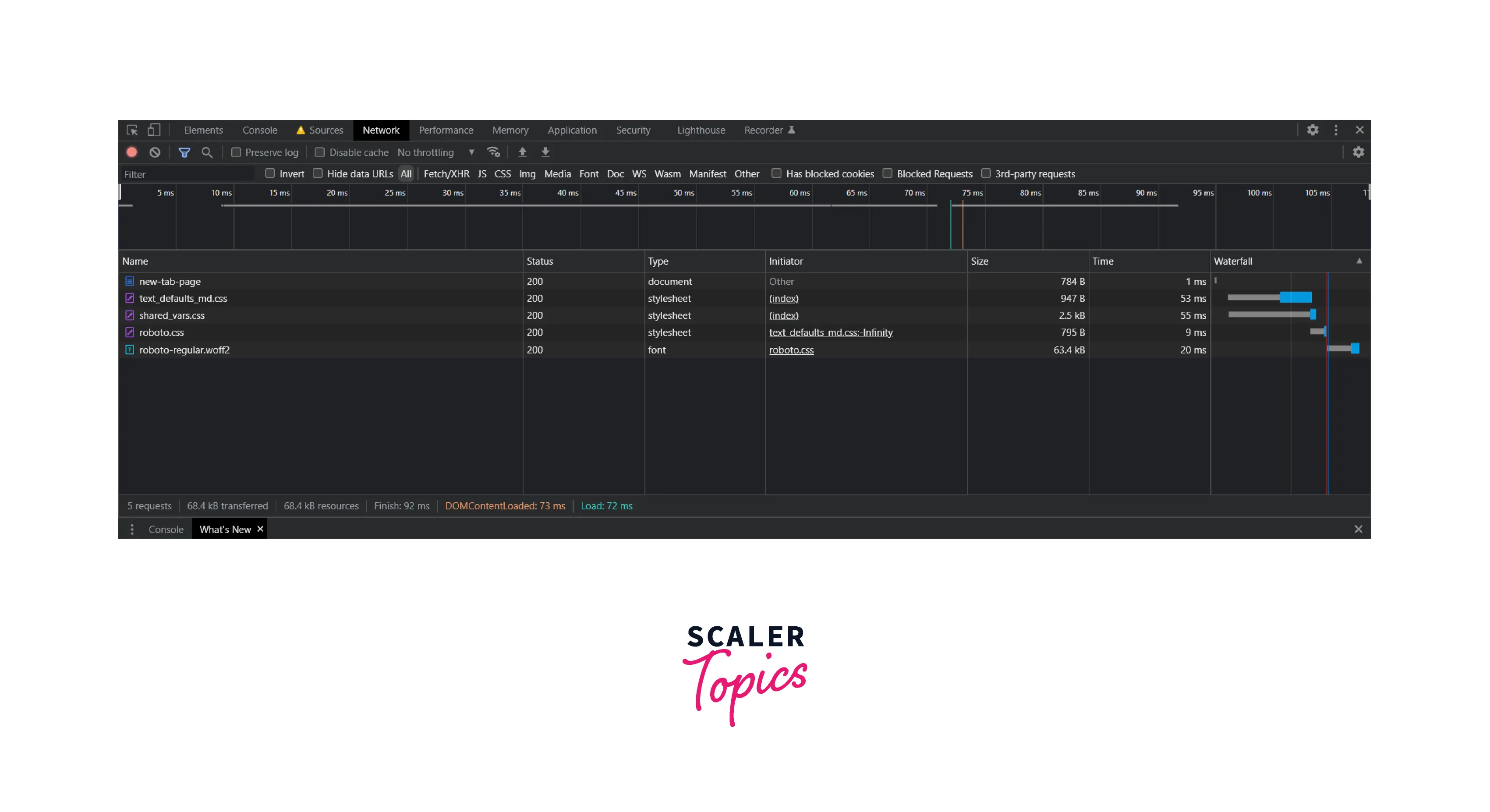Open text_defaults_md.css:-Infinity initiator link
1490x812 pixels.
[x=831, y=332]
